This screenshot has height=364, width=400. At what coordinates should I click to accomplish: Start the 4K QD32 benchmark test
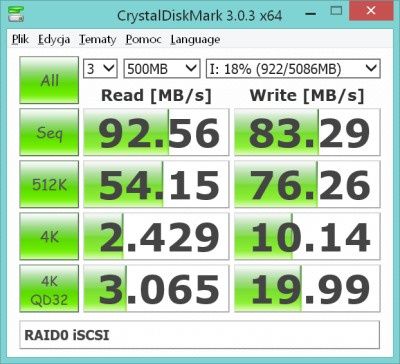click(49, 288)
